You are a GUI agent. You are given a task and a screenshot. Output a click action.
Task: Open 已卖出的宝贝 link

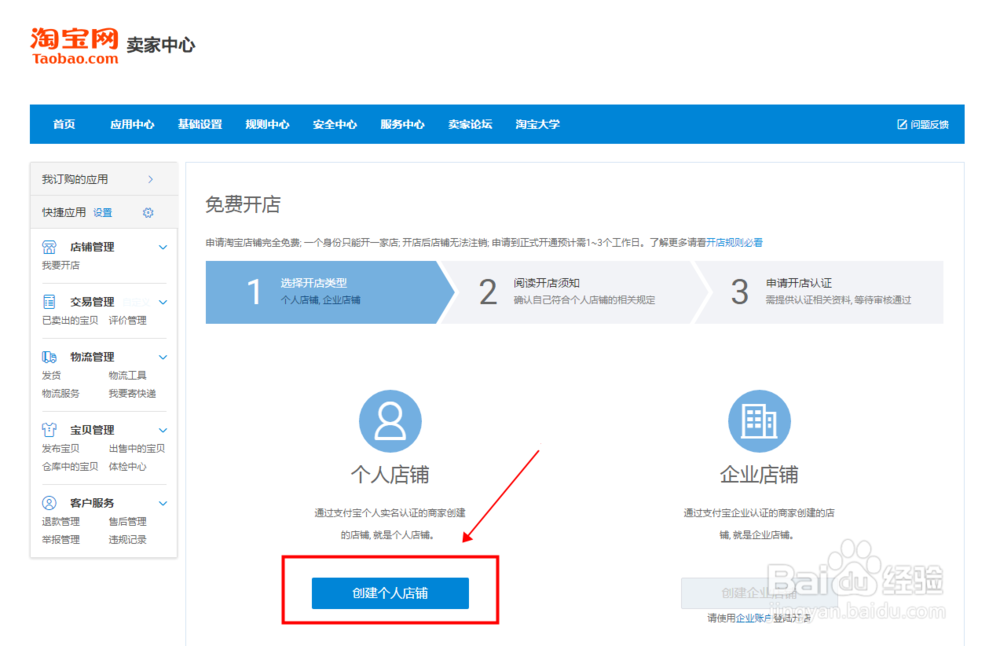click(x=70, y=320)
